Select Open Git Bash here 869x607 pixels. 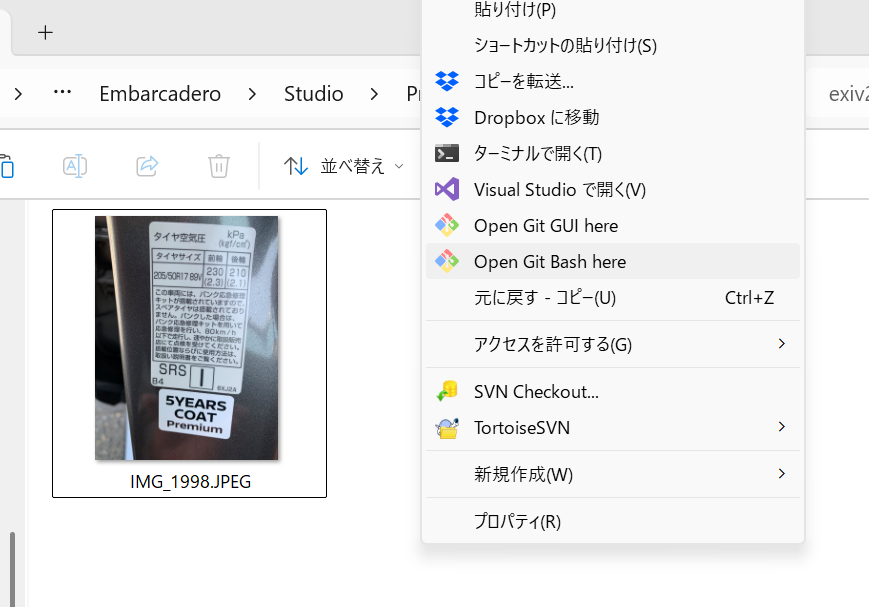point(549,261)
